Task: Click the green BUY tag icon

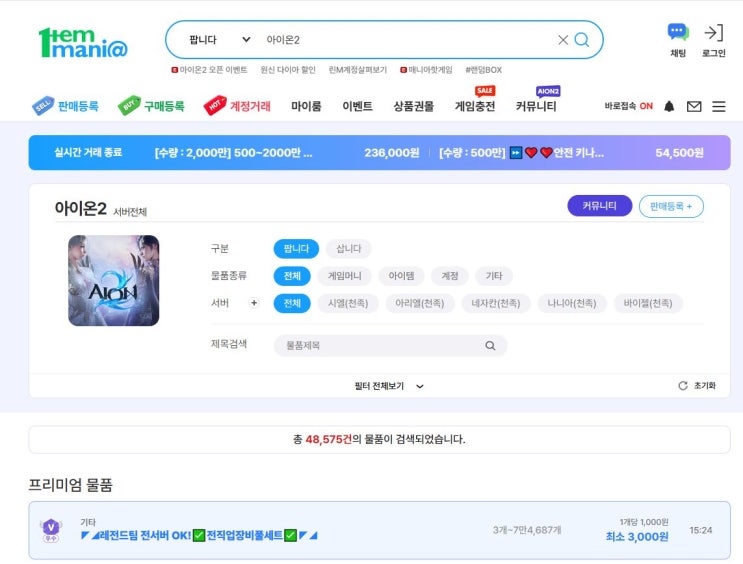Action: click(129, 105)
